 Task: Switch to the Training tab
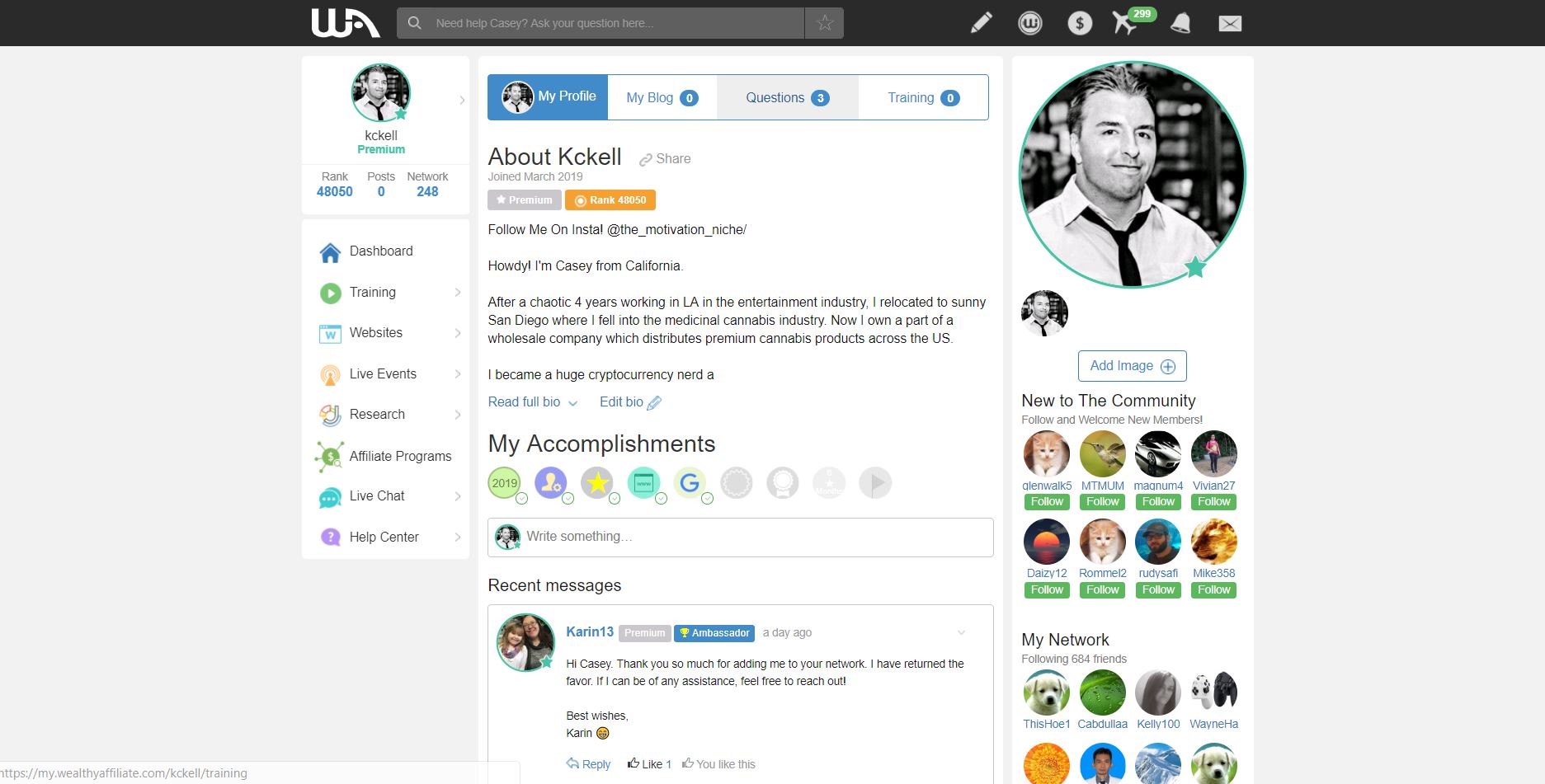(x=923, y=97)
